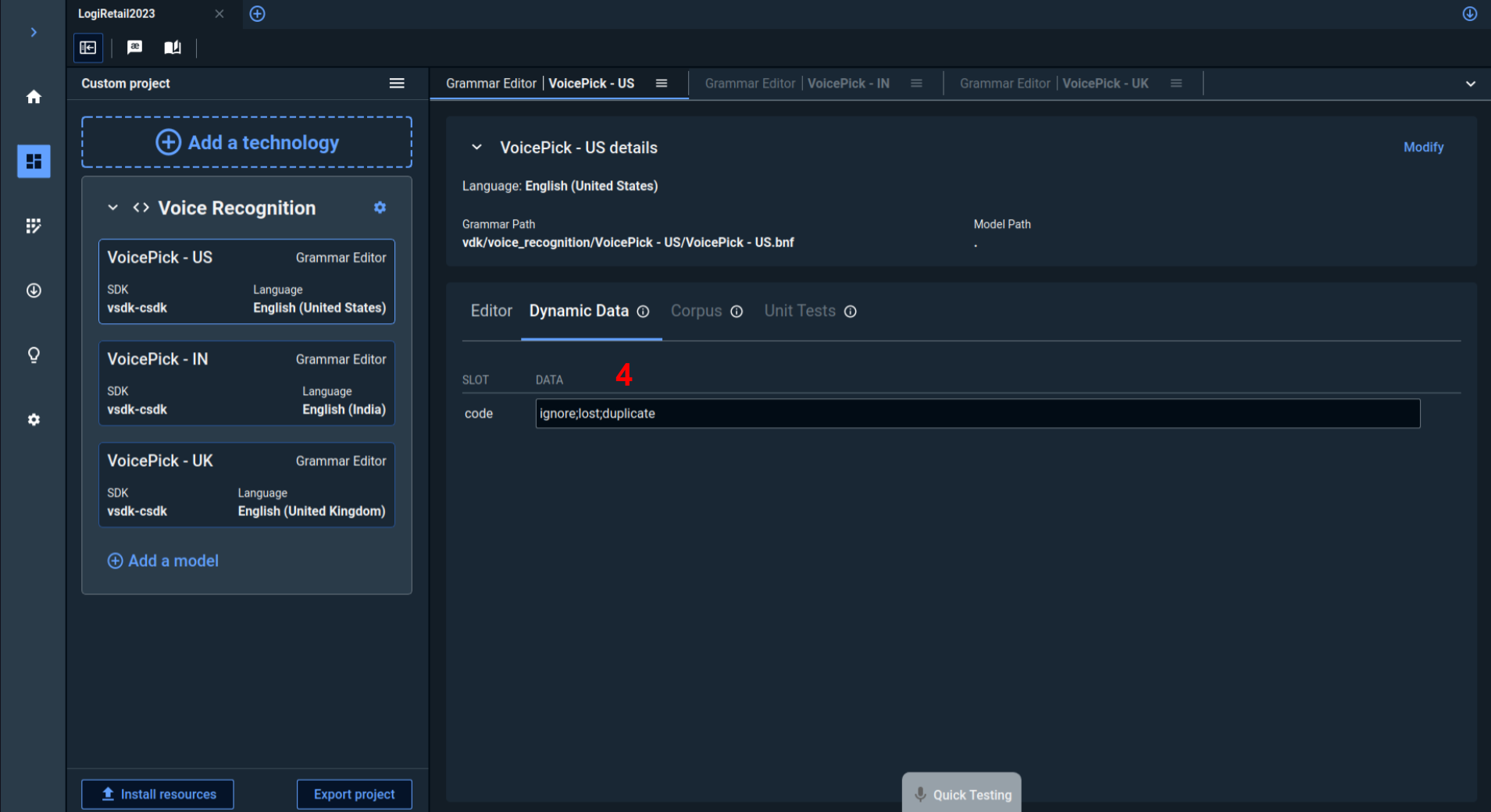1491x812 pixels.
Task: Switch to Grammar Editor VoicePick - IN tab
Action: [x=797, y=84]
